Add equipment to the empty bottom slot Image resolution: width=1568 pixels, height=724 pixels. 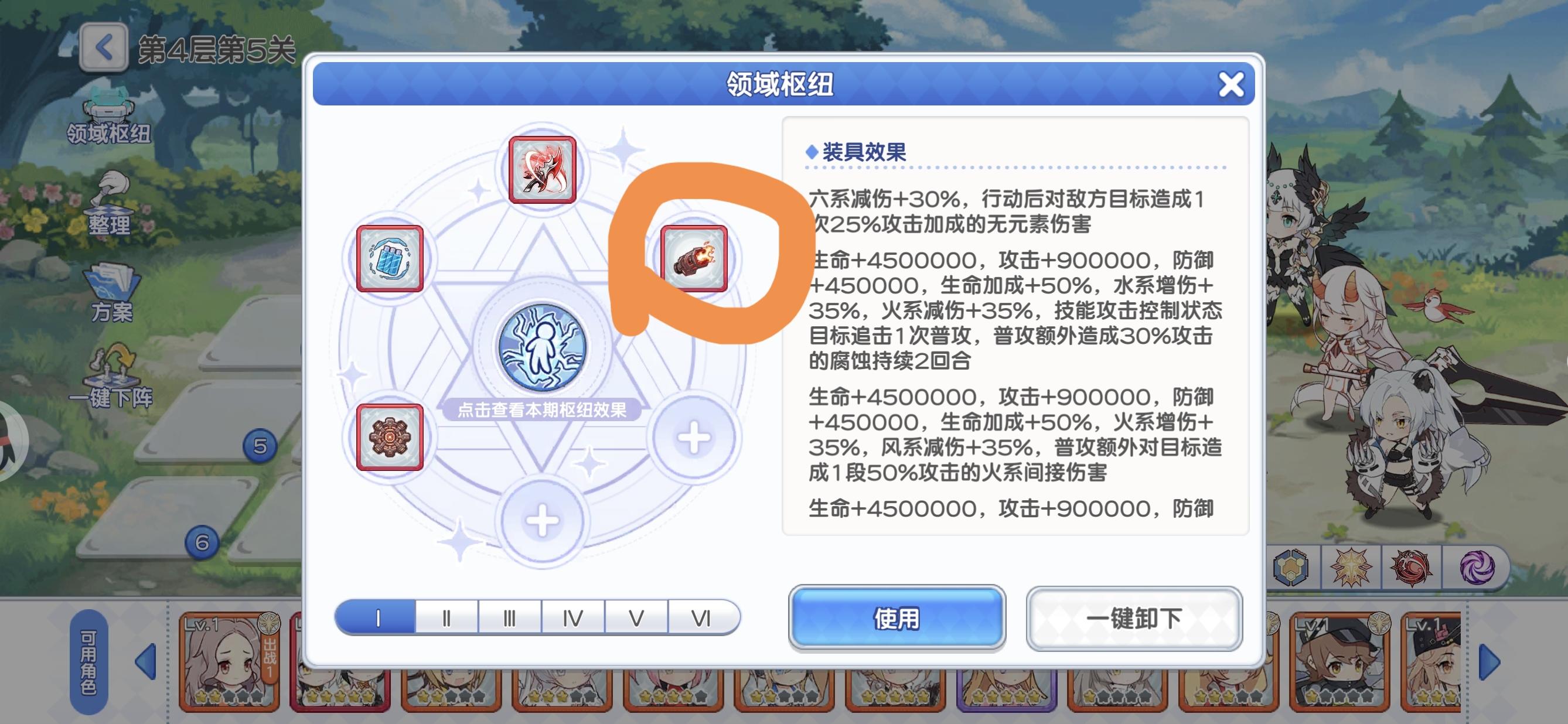542,521
